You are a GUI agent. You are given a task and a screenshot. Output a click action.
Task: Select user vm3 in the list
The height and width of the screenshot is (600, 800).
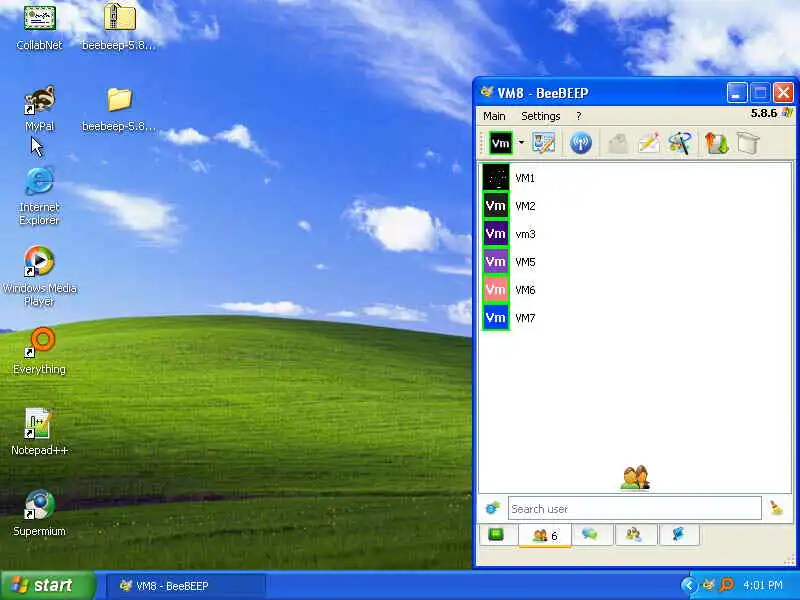[635, 234]
